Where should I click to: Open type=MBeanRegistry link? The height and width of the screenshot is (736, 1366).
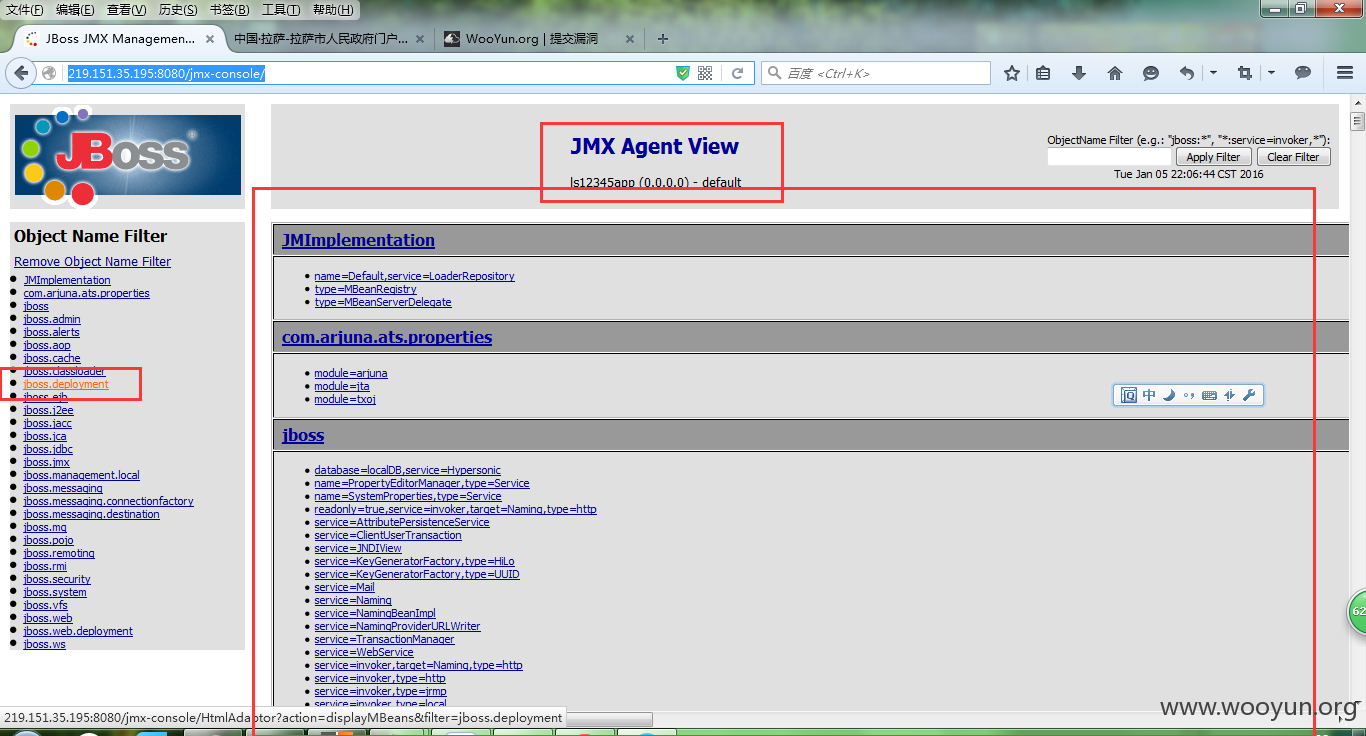click(365, 289)
